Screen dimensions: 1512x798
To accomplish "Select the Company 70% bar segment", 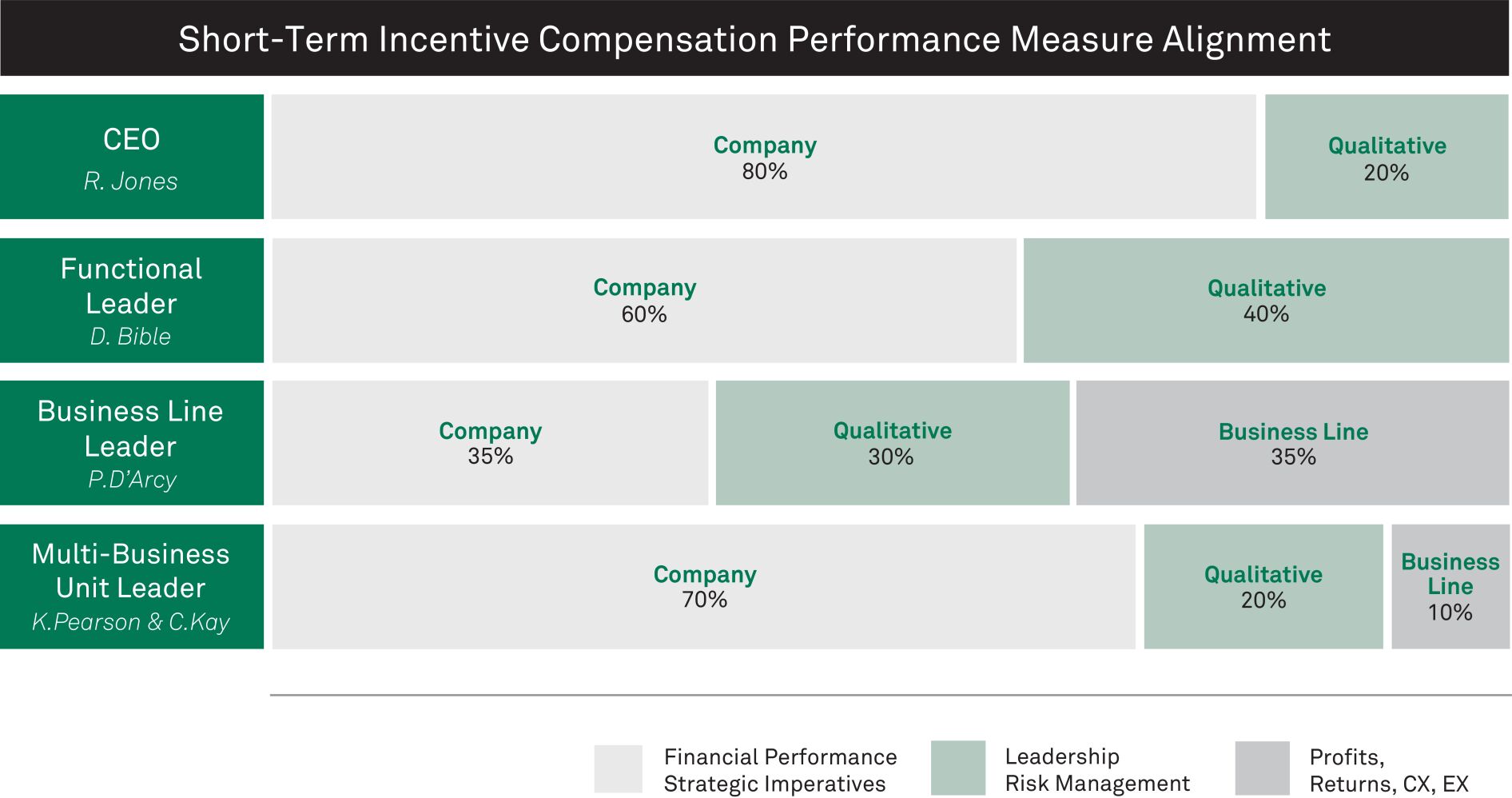I will click(703, 586).
